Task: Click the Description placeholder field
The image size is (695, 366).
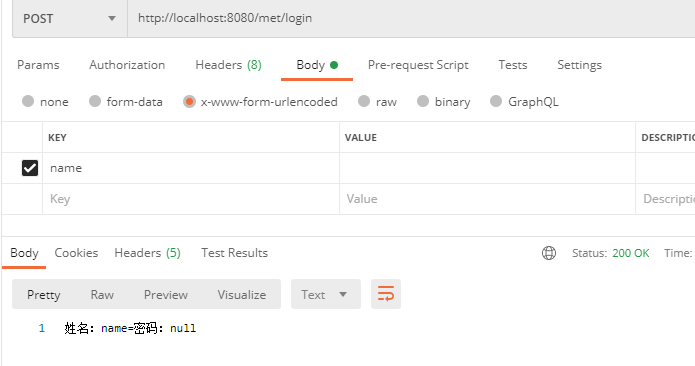Action: (x=665, y=199)
